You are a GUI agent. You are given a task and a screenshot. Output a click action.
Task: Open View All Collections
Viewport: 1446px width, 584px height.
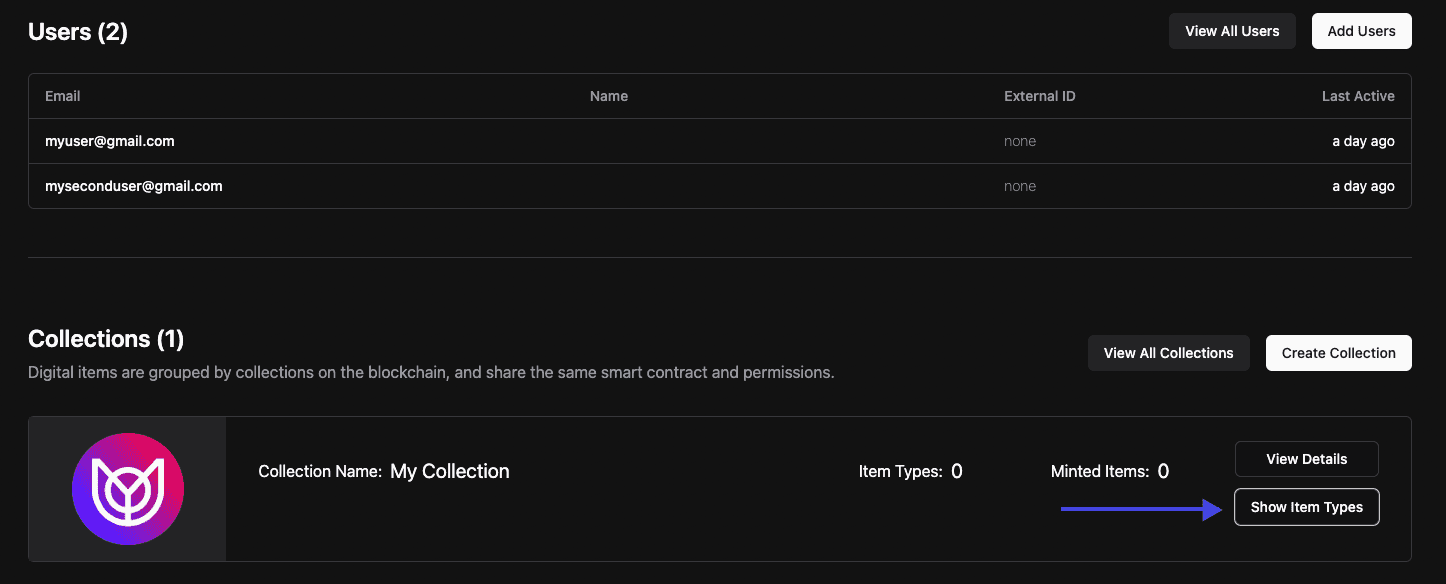(x=1168, y=353)
